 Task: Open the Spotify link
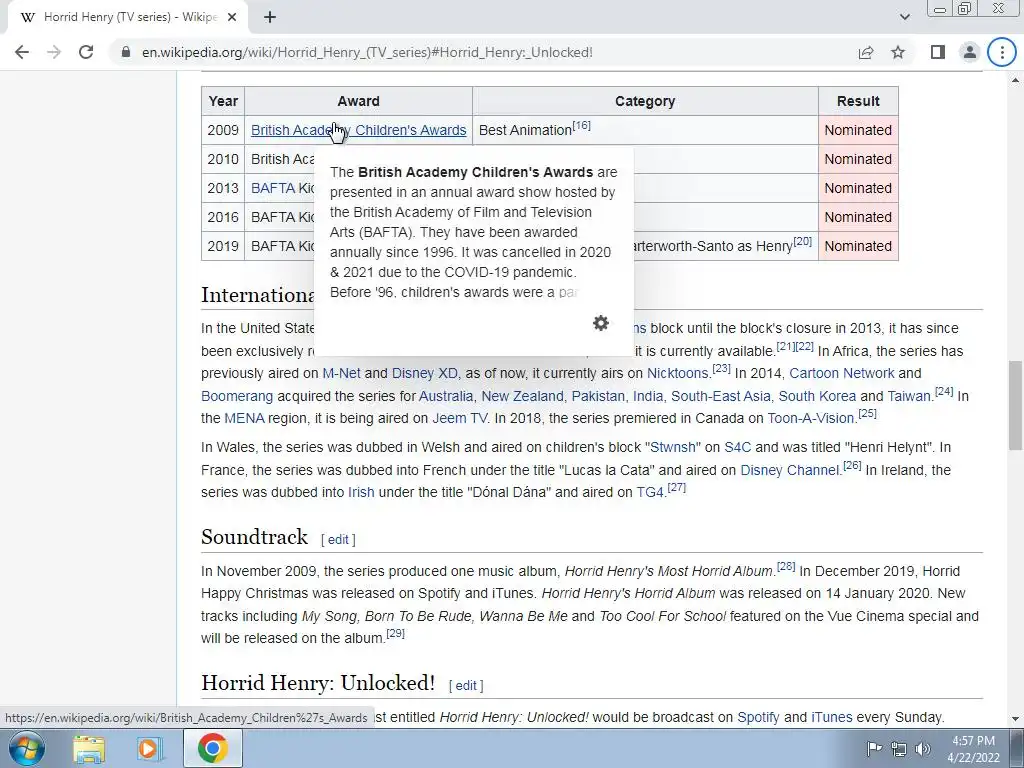(758, 717)
